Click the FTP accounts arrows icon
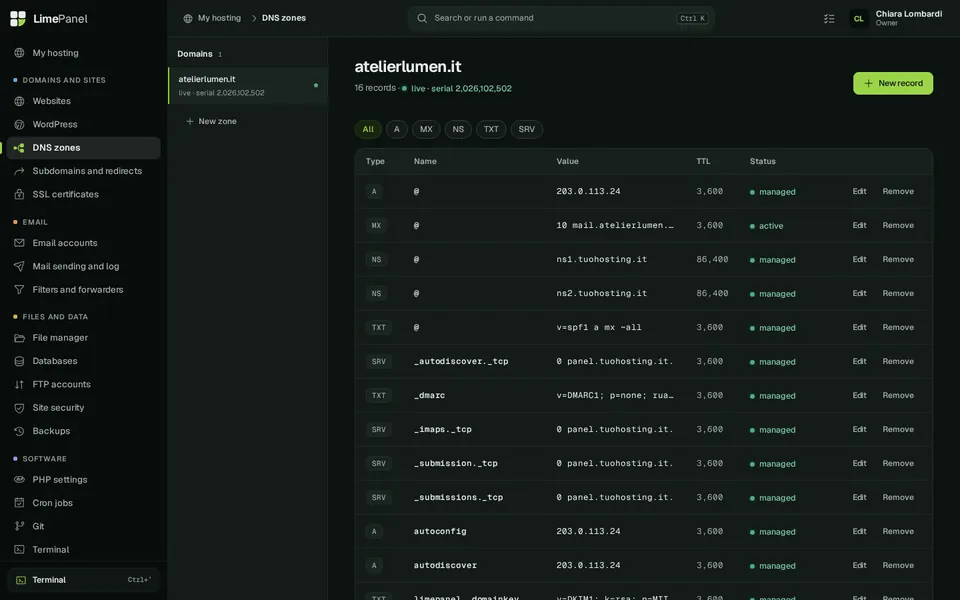Image resolution: width=960 pixels, height=600 pixels. (x=20, y=384)
